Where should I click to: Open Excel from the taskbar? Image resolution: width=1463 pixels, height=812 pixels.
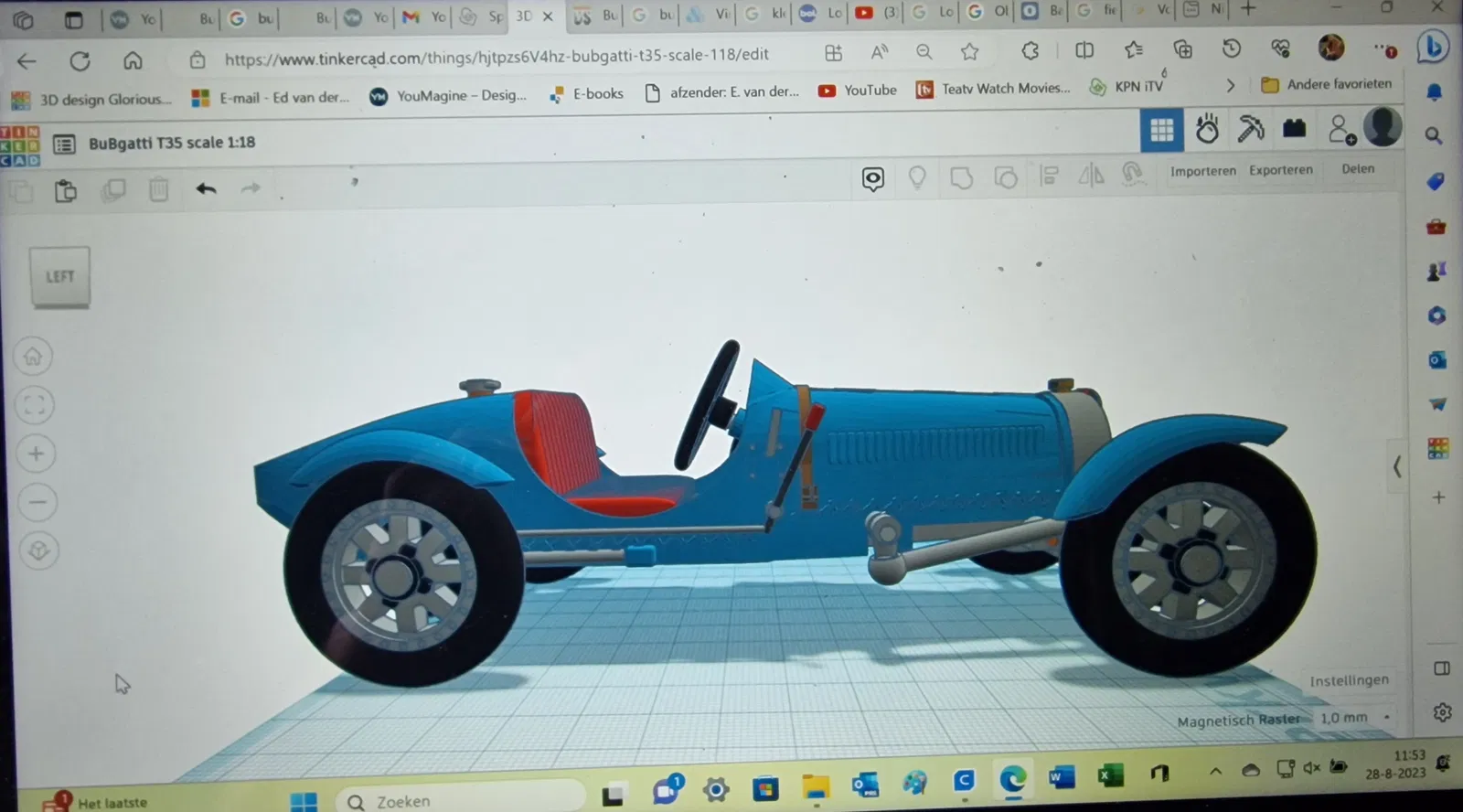click(1110, 776)
